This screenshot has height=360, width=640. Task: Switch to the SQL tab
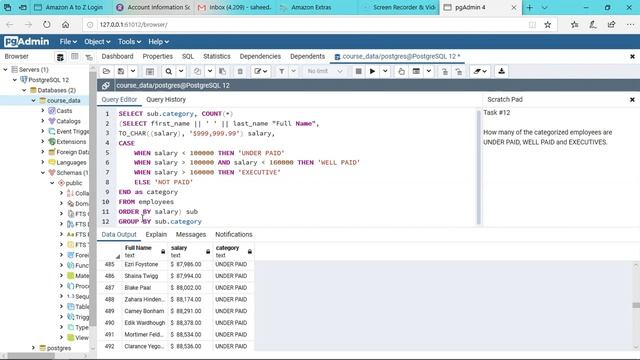point(188,56)
